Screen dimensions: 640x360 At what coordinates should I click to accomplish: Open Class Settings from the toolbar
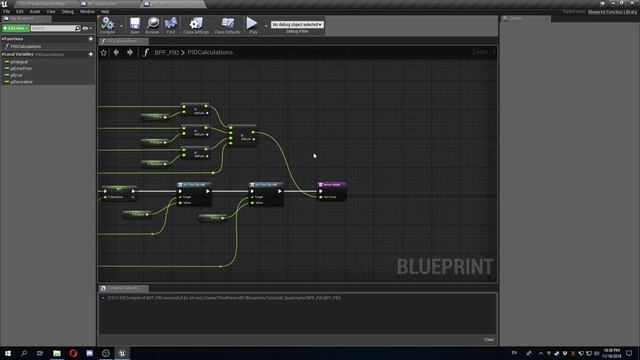point(196,24)
